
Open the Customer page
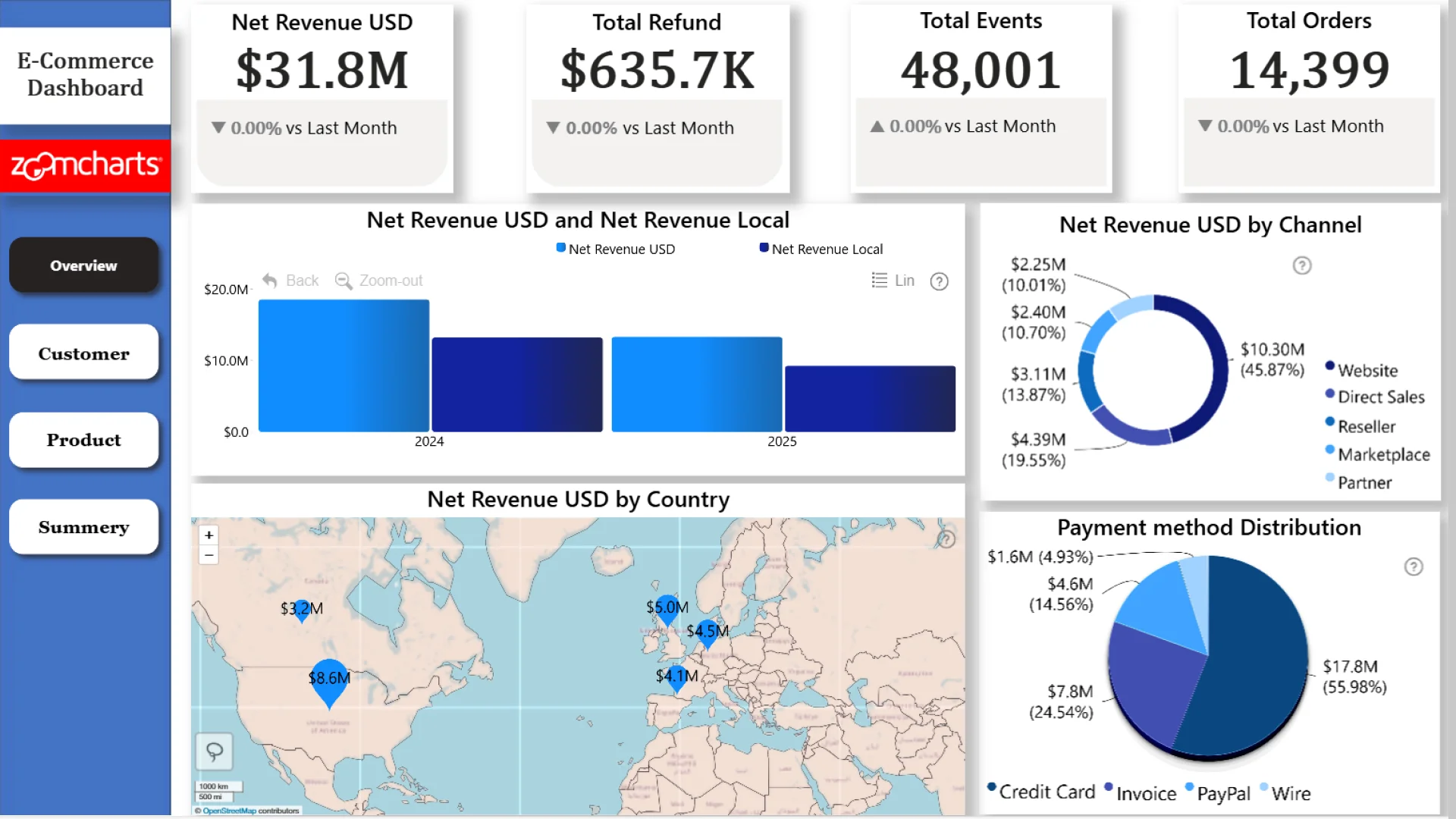click(x=83, y=353)
